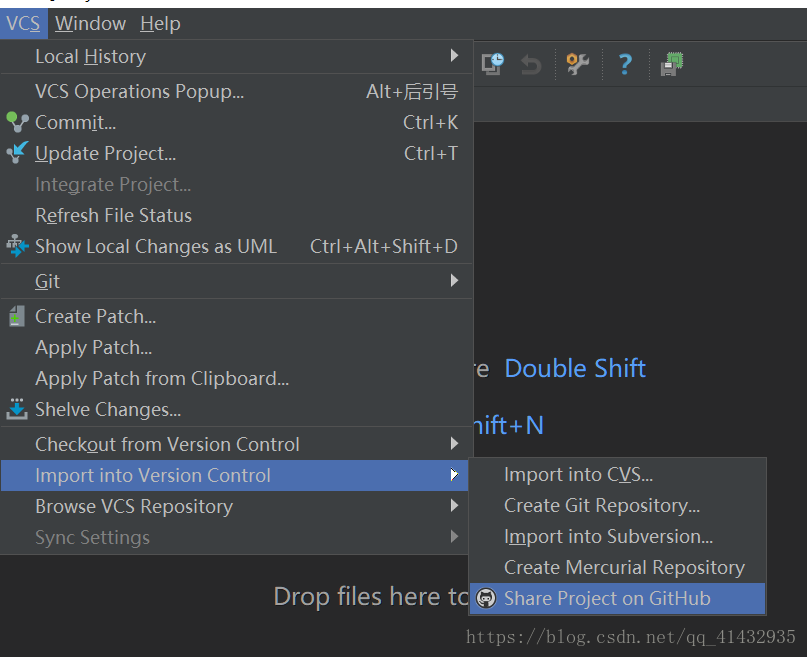Choose Update Project...
The width and height of the screenshot is (807, 657).
click(x=236, y=153)
